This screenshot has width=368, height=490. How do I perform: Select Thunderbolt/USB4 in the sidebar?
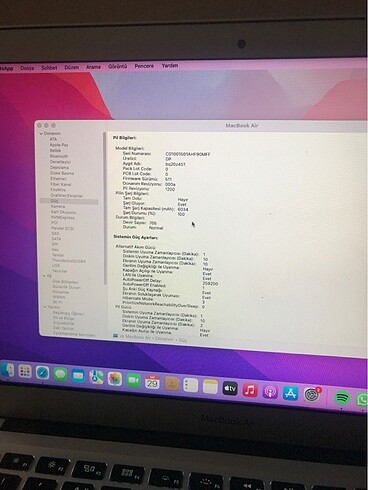pos(69,261)
